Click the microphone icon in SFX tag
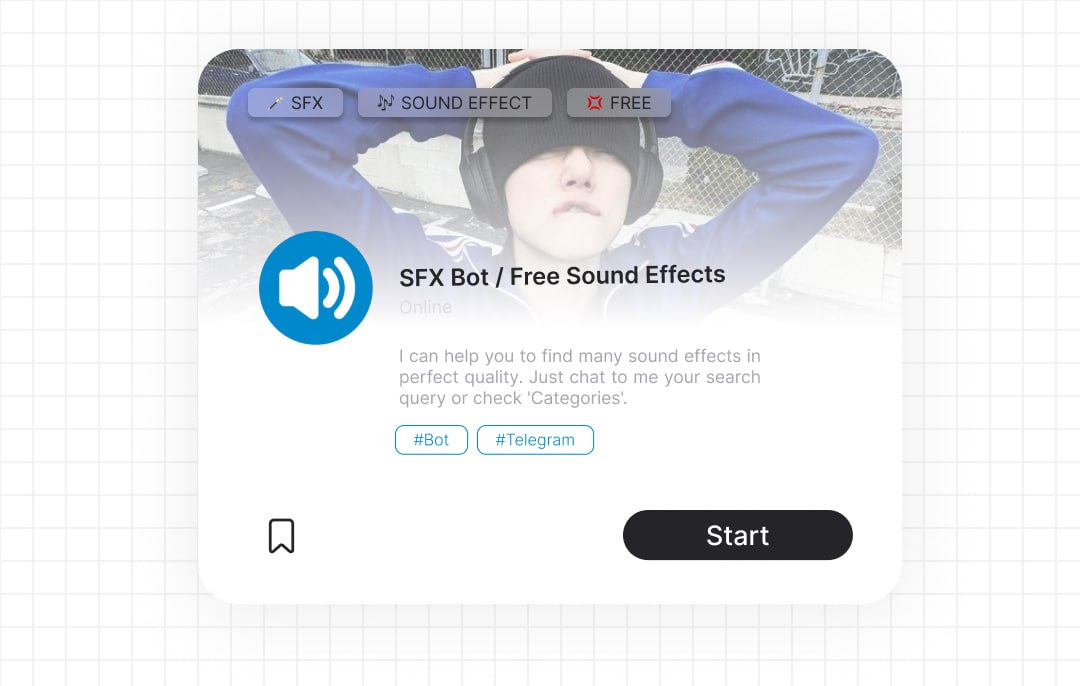The image size is (1080, 686). pyautogui.click(x=276, y=103)
